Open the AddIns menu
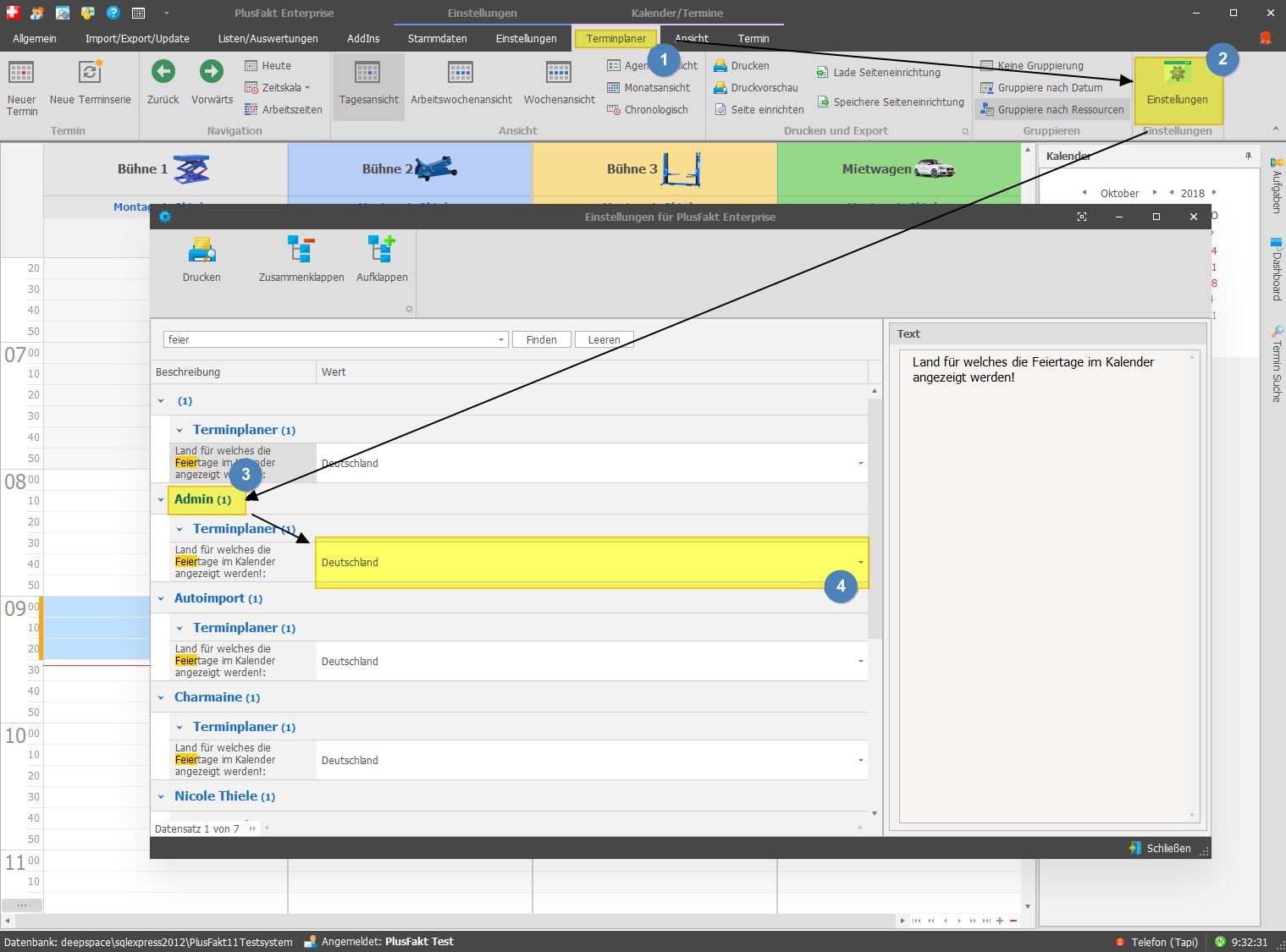Viewport: 1286px width, 952px height. tap(363, 38)
